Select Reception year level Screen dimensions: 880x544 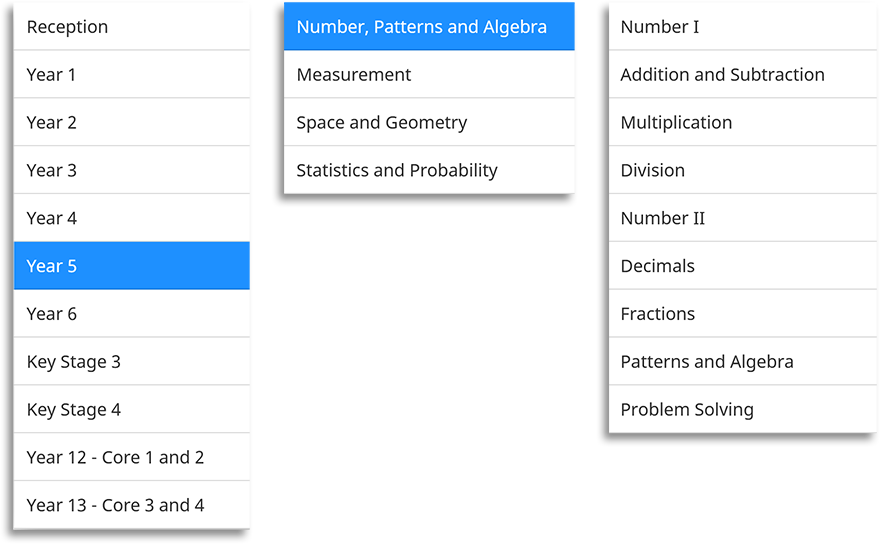[x=67, y=27]
